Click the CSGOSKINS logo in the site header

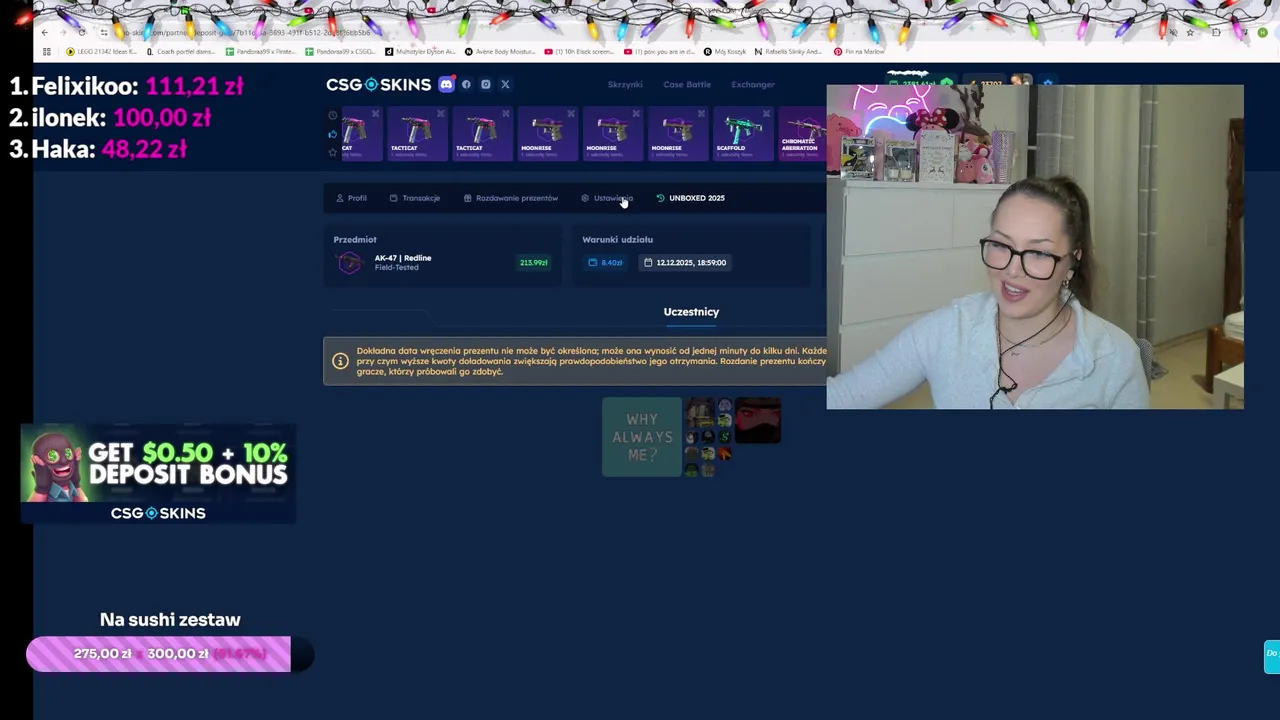click(378, 84)
